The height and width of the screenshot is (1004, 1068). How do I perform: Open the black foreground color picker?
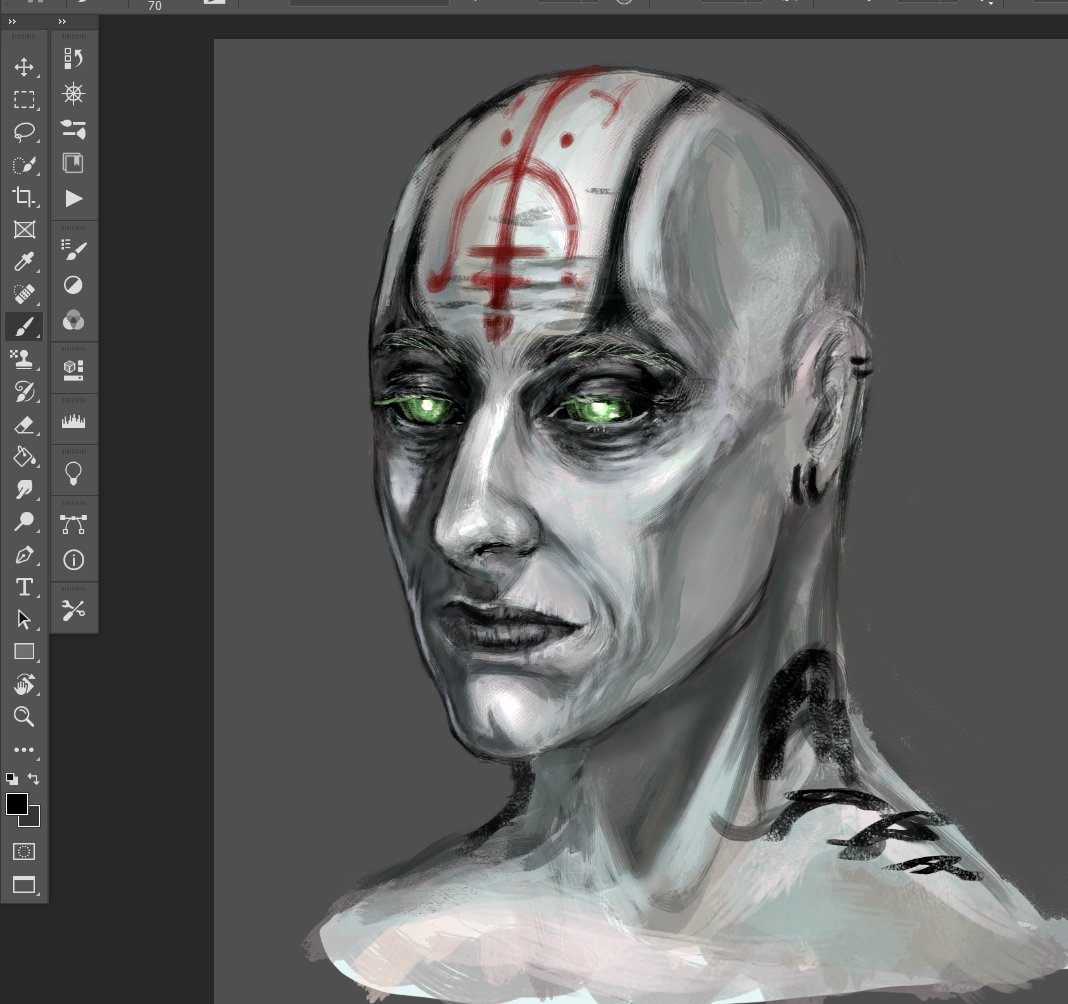coord(16,804)
